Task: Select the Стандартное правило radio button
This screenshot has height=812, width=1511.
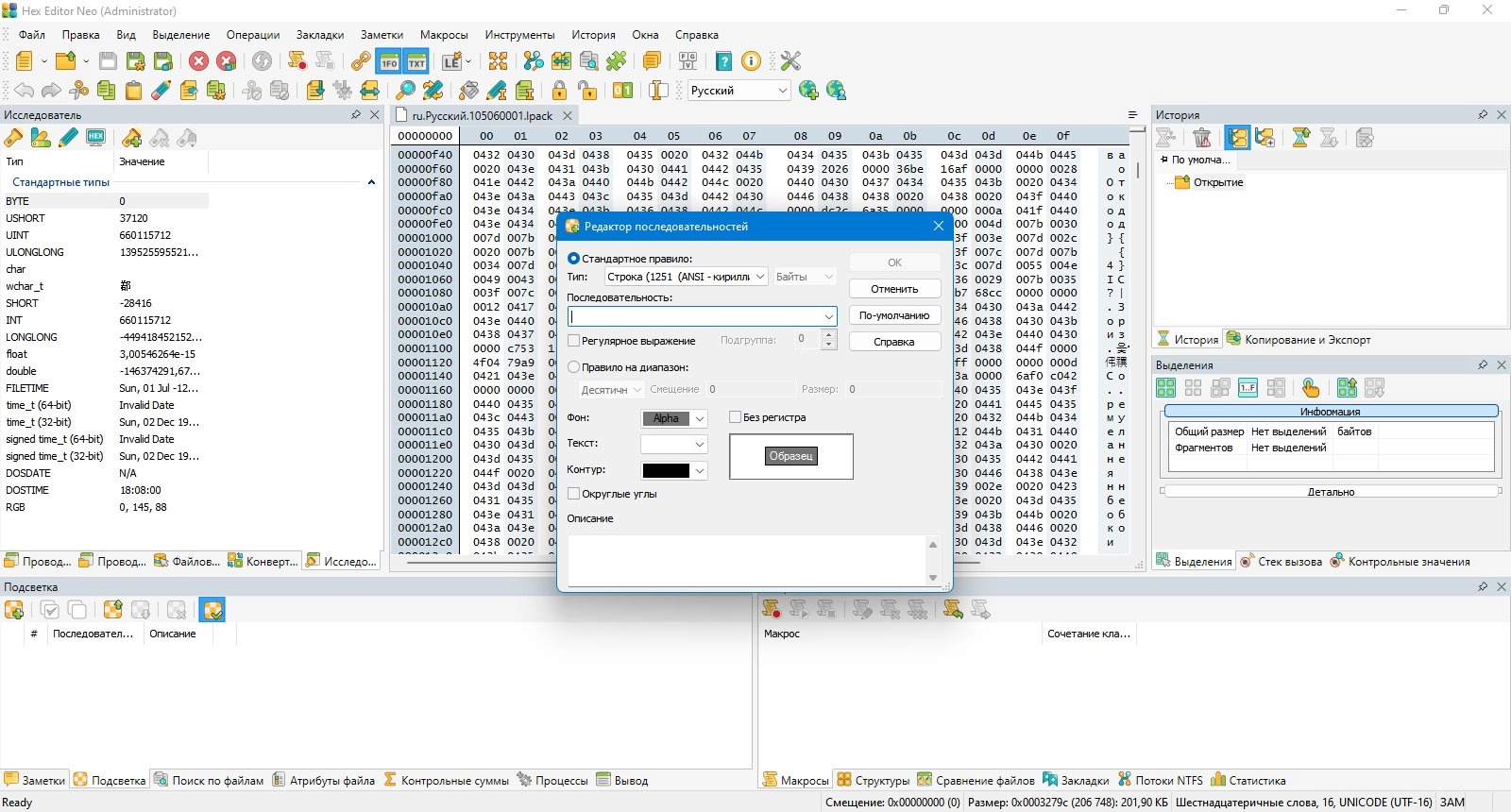Action: (x=573, y=259)
